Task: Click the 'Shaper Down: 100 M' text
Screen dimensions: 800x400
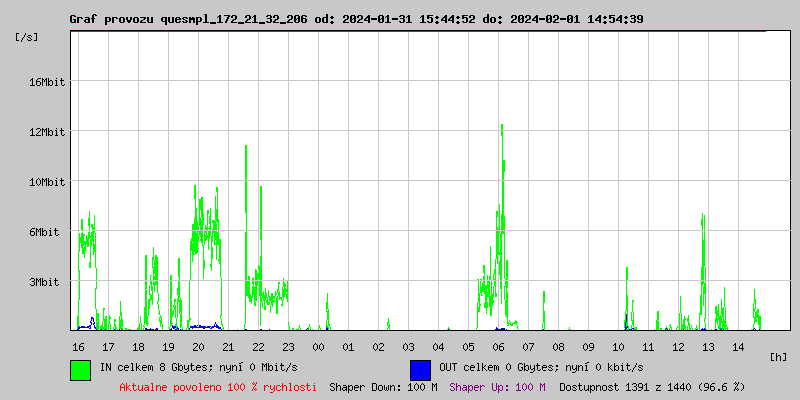Action: 383,387
